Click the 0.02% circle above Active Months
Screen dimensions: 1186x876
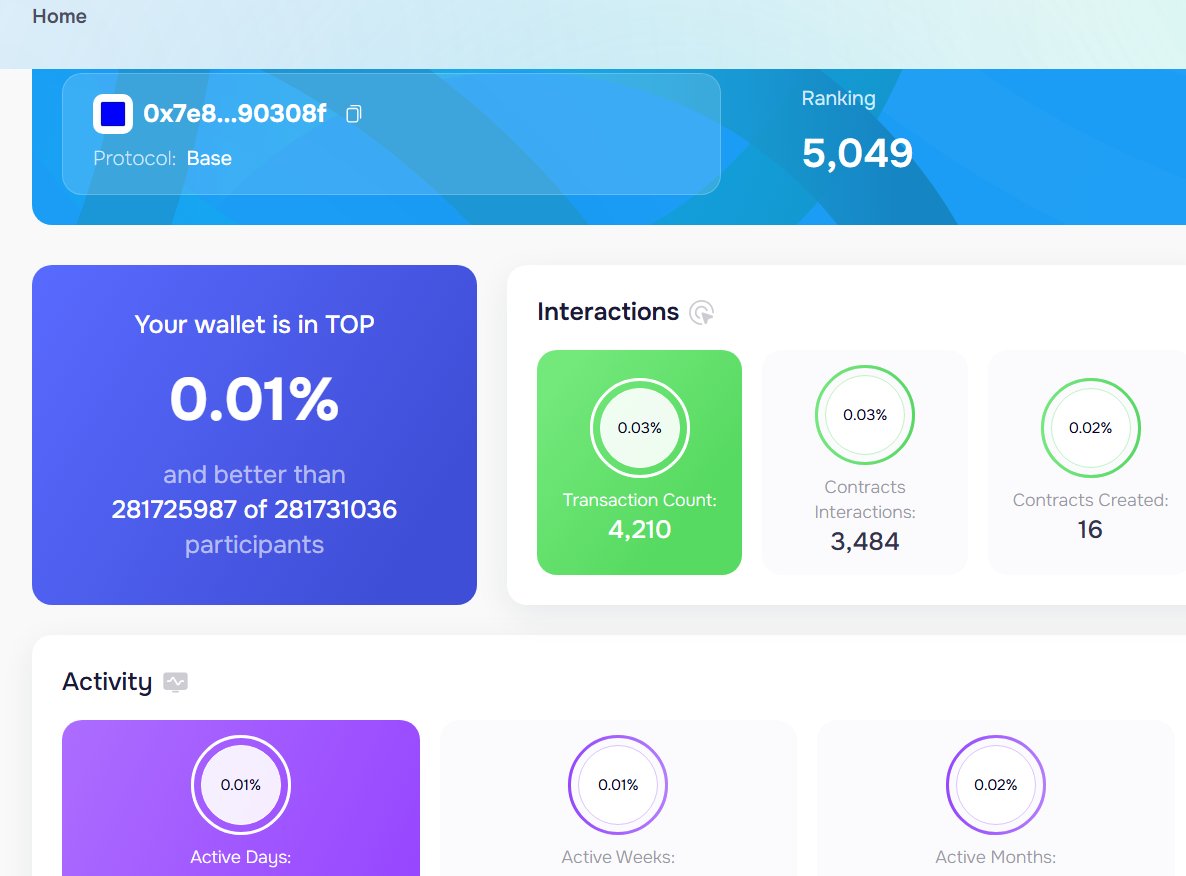[995, 784]
